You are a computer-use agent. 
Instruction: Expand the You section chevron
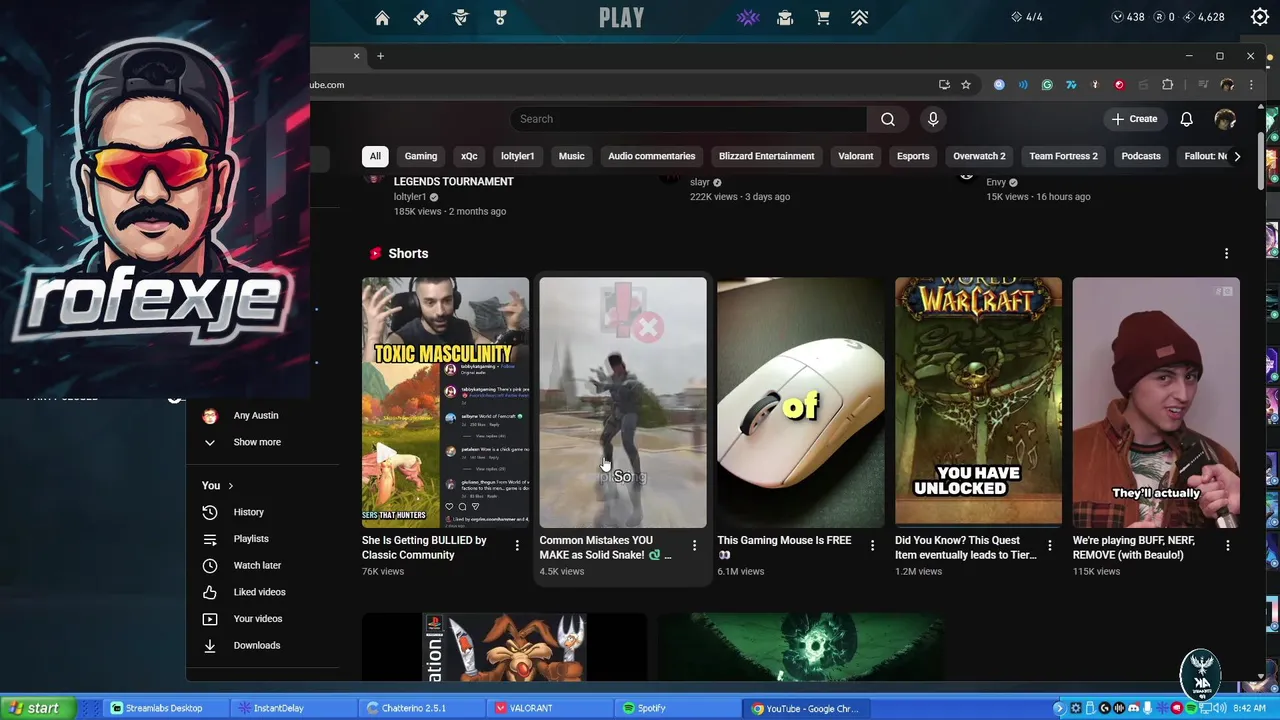(x=230, y=486)
